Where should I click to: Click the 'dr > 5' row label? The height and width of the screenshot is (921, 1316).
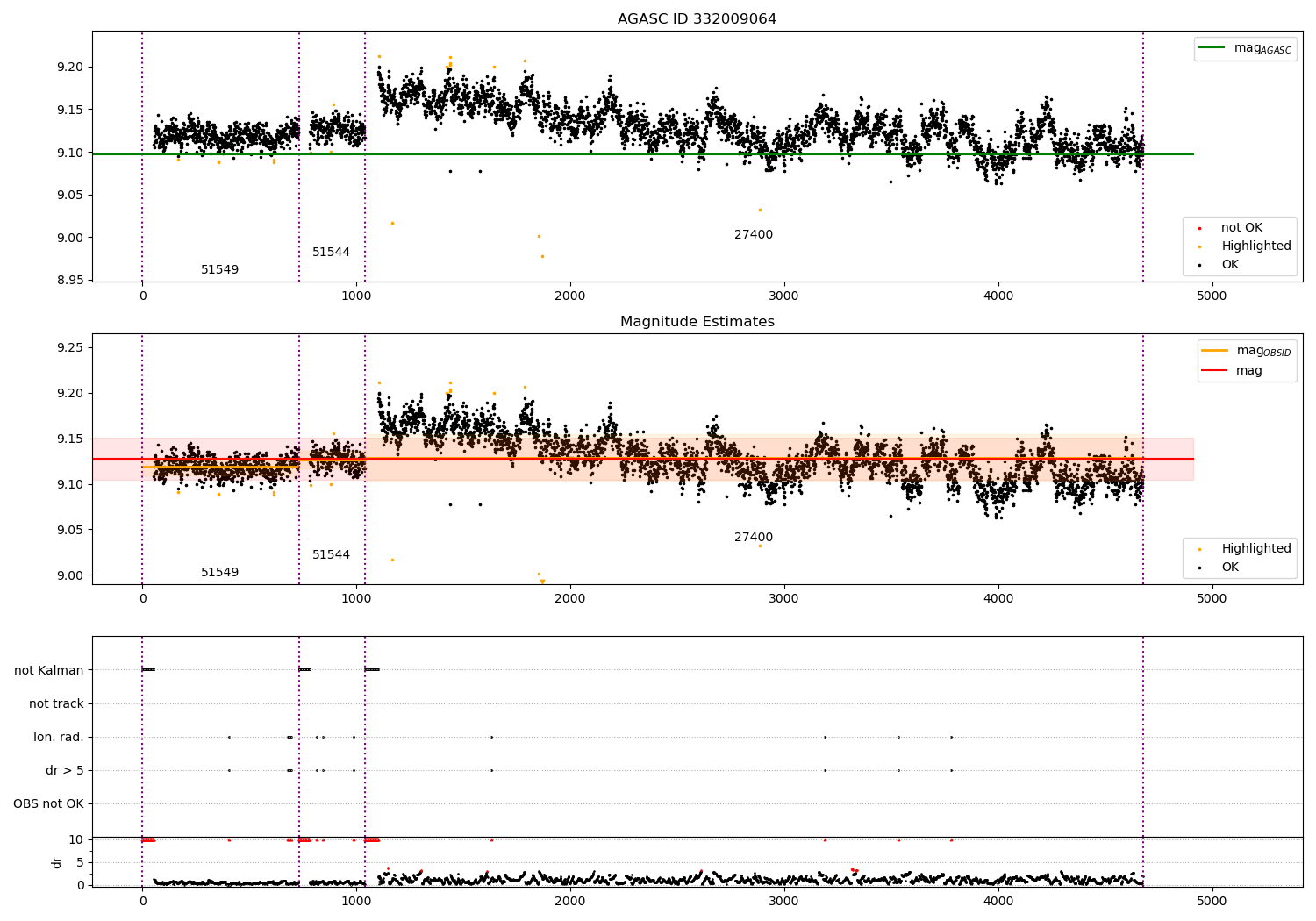tap(65, 770)
